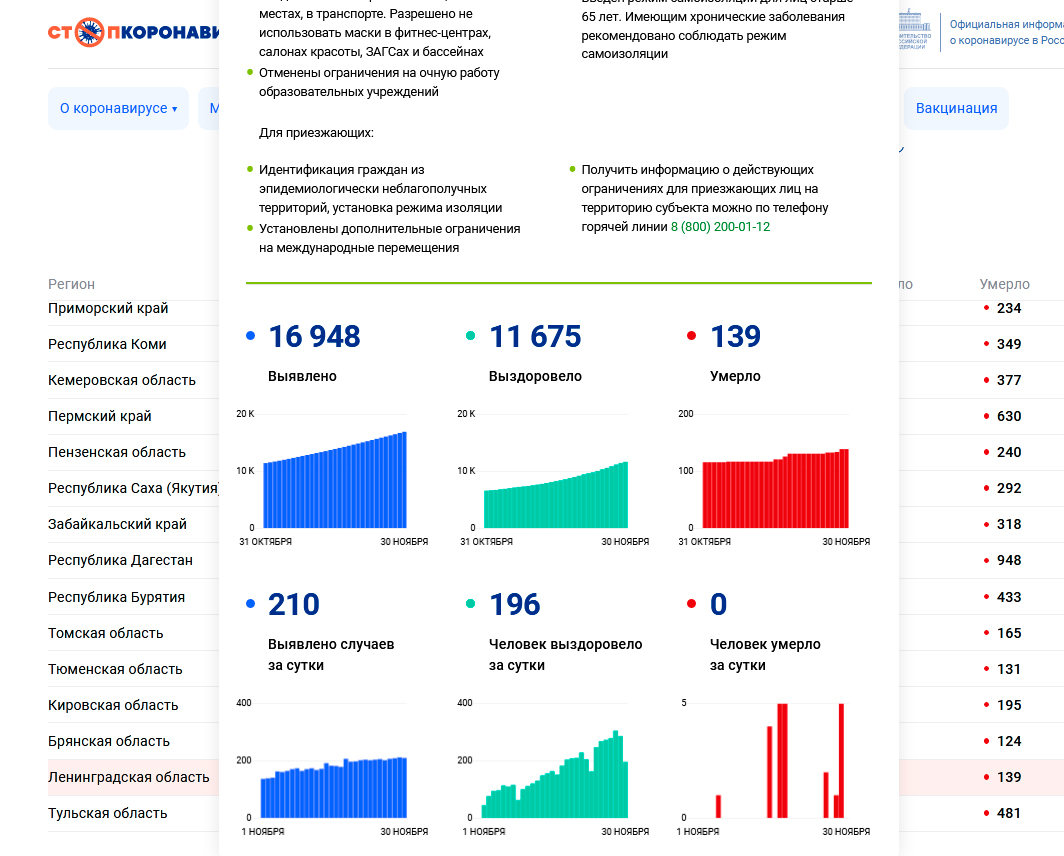Click the red dot beside 0 deaths per day
The width and height of the screenshot is (1064, 856).
(x=691, y=604)
